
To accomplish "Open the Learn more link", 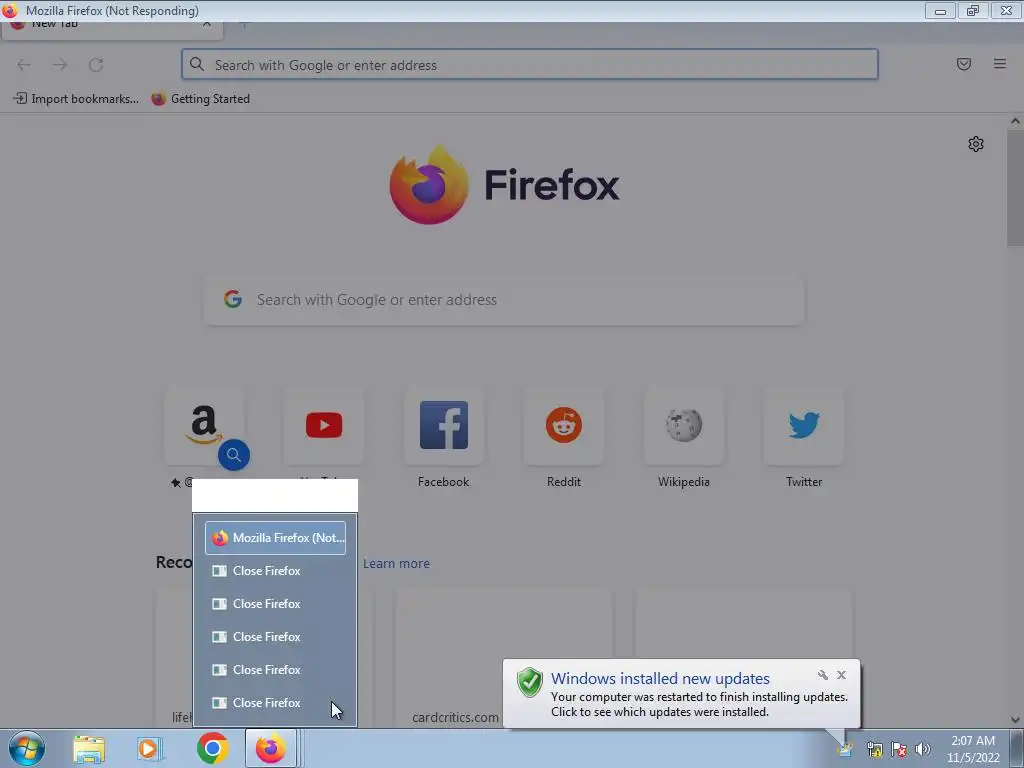I will [x=396, y=564].
